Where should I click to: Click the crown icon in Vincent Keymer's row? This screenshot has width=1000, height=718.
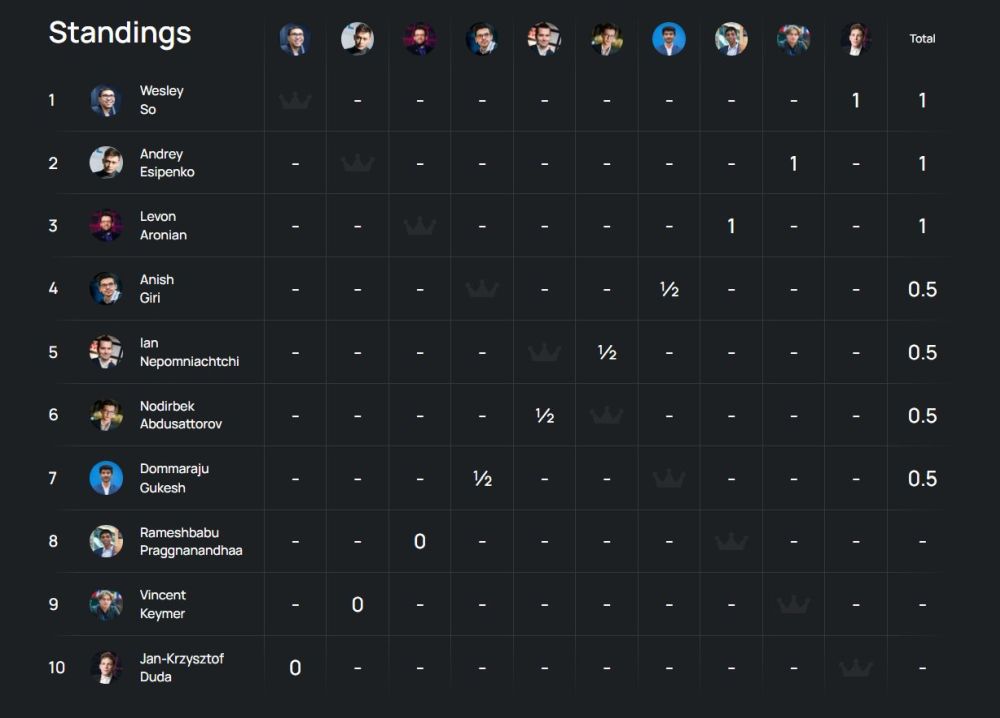coord(793,604)
